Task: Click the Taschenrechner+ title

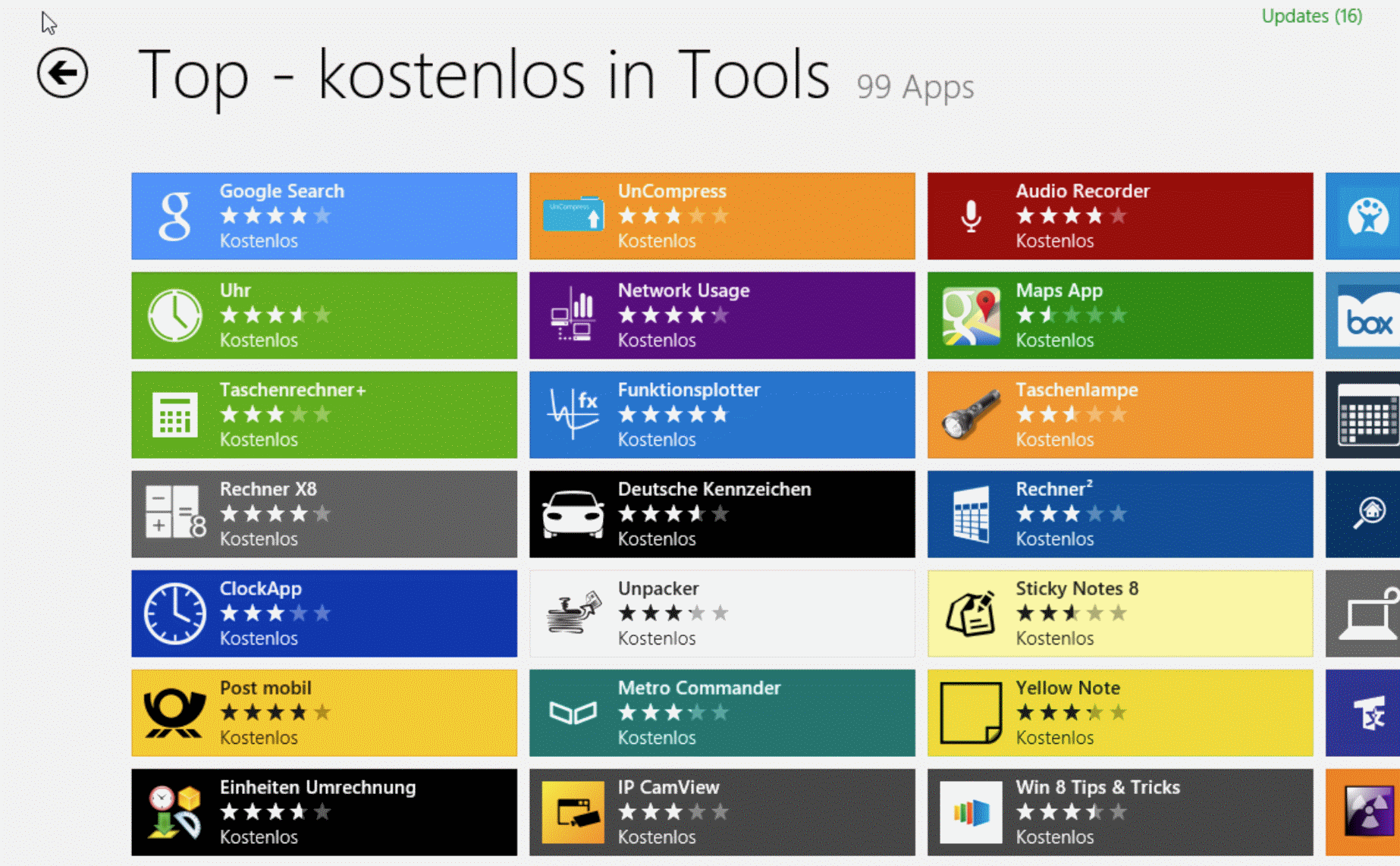Action: coord(293,390)
